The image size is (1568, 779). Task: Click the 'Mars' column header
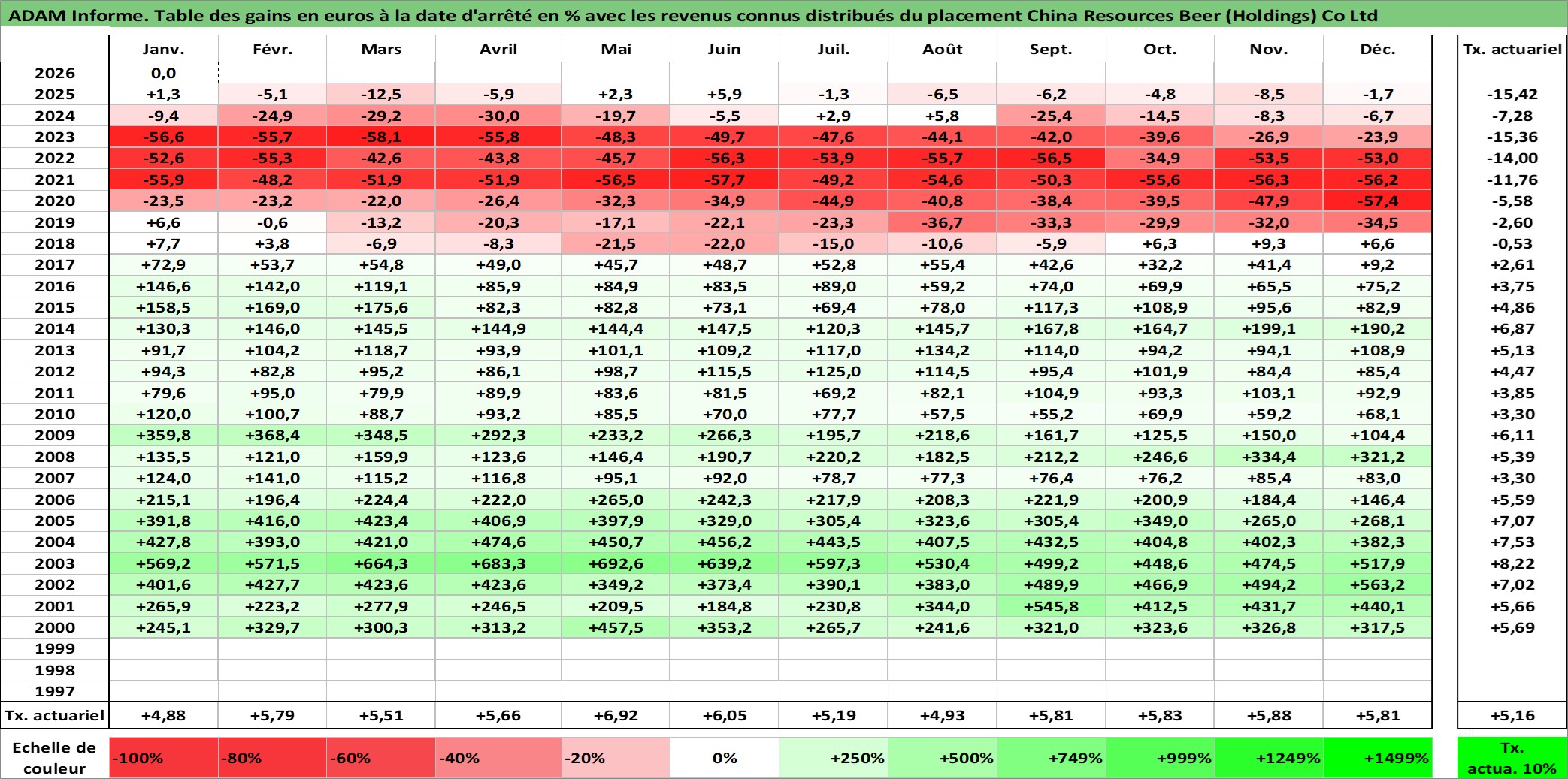pos(381,49)
